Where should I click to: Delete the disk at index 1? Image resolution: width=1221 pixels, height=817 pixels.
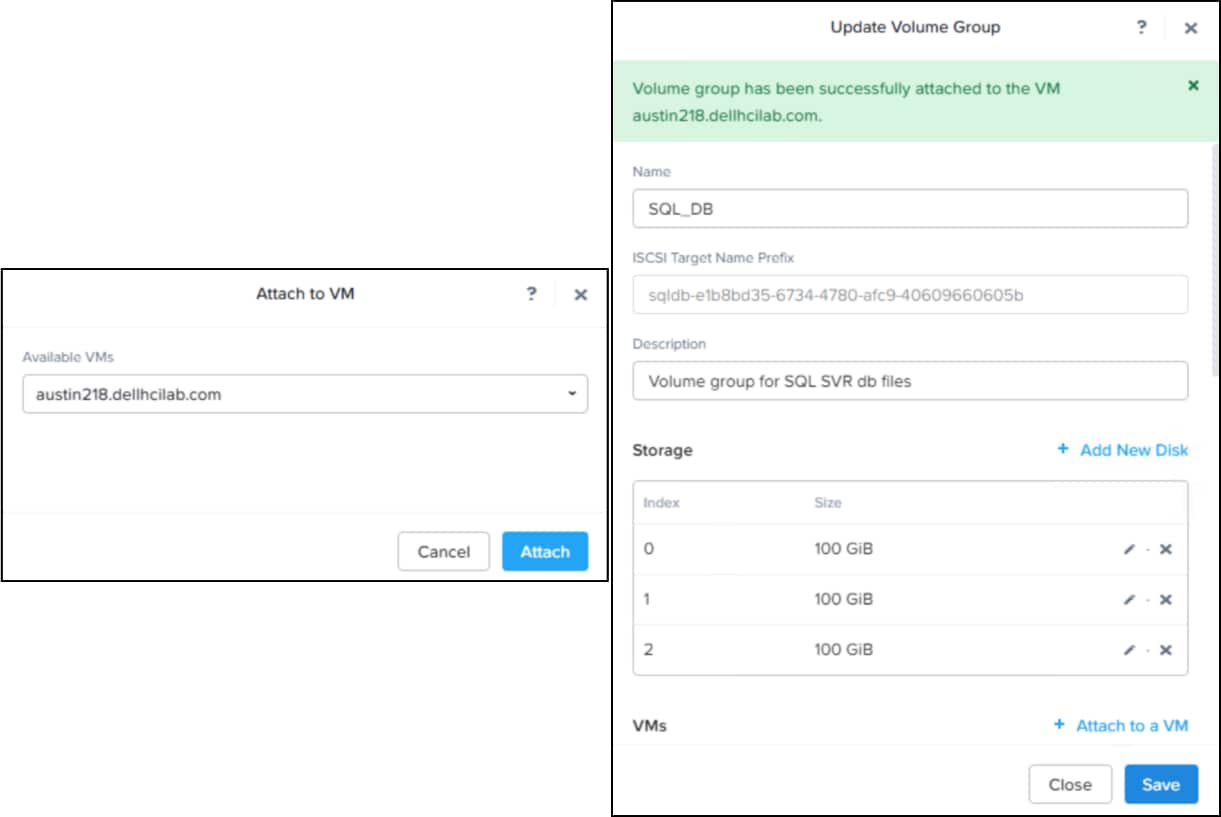click(x=1166, y=599)
